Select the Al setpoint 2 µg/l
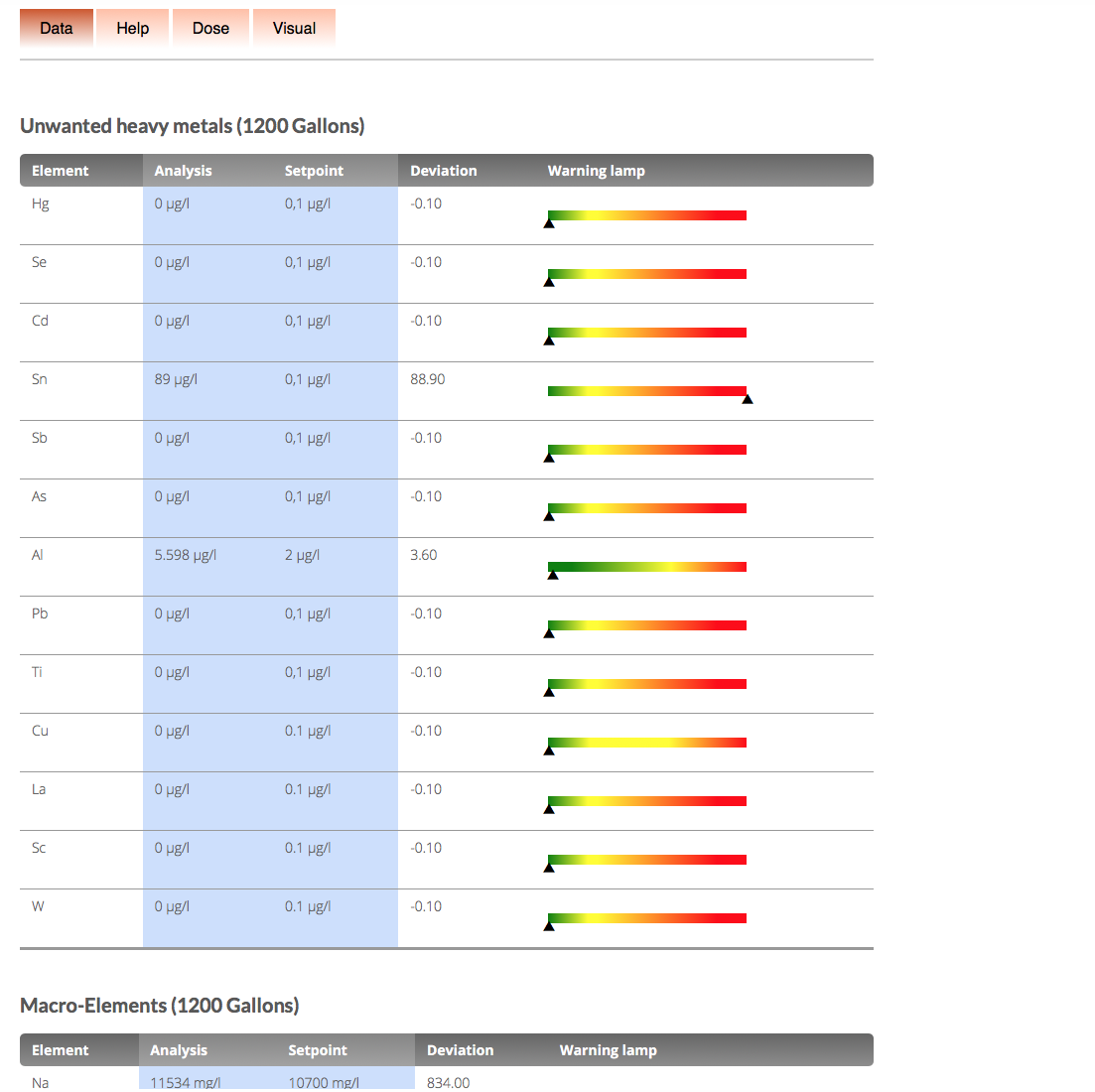This screenshot has width=1095, height=1092. point(302,556)
